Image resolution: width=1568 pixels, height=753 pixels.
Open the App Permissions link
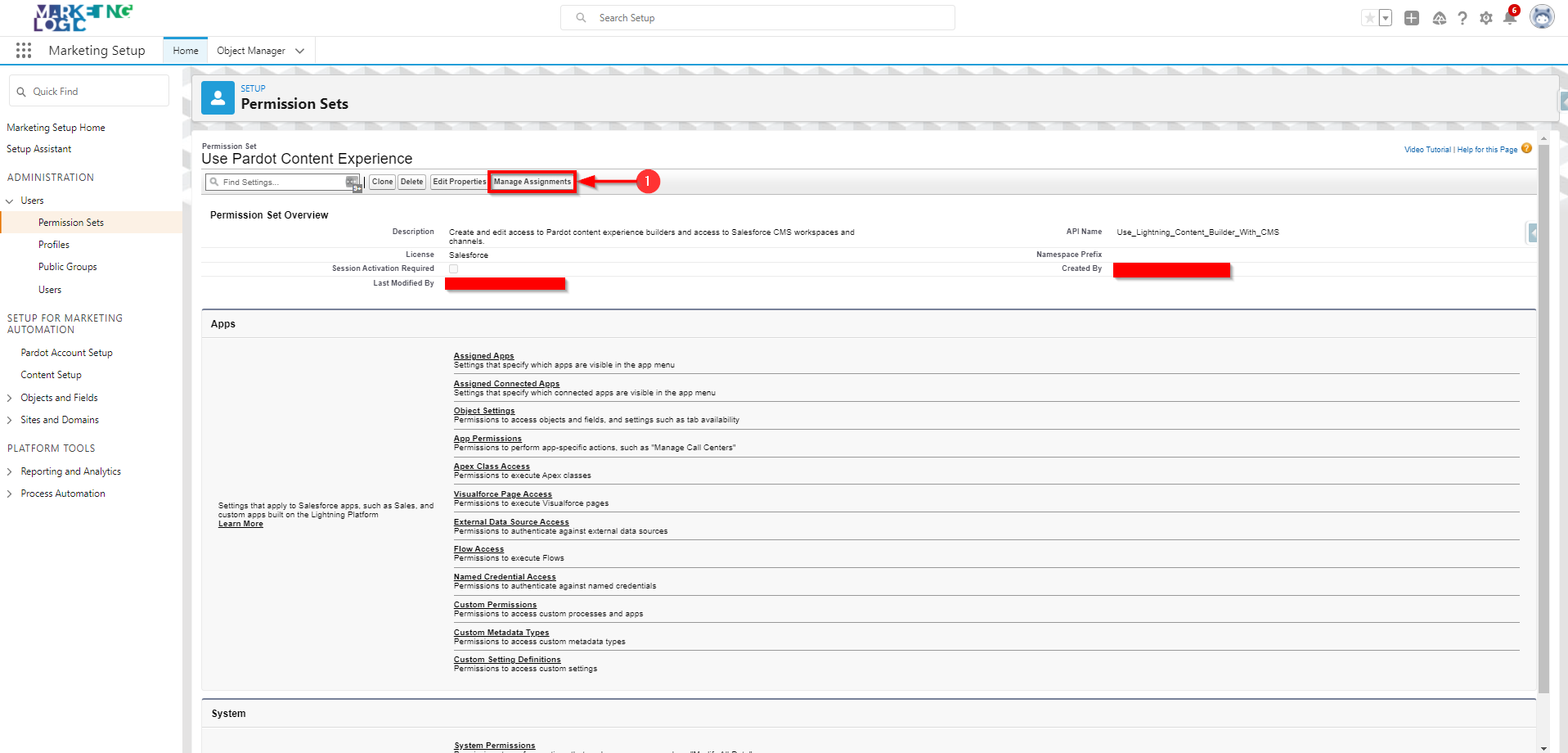pos(487,439)
